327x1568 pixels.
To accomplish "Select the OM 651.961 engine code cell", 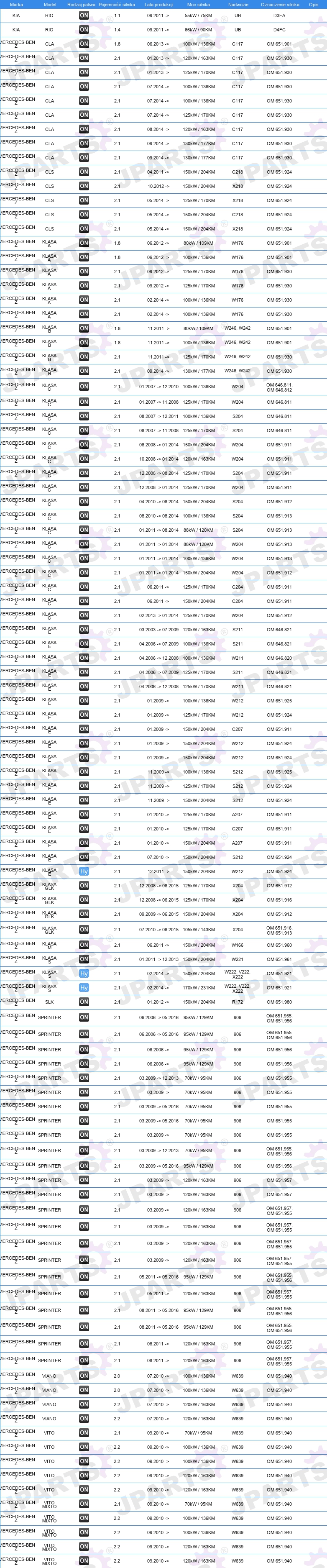I will [279, 959].
